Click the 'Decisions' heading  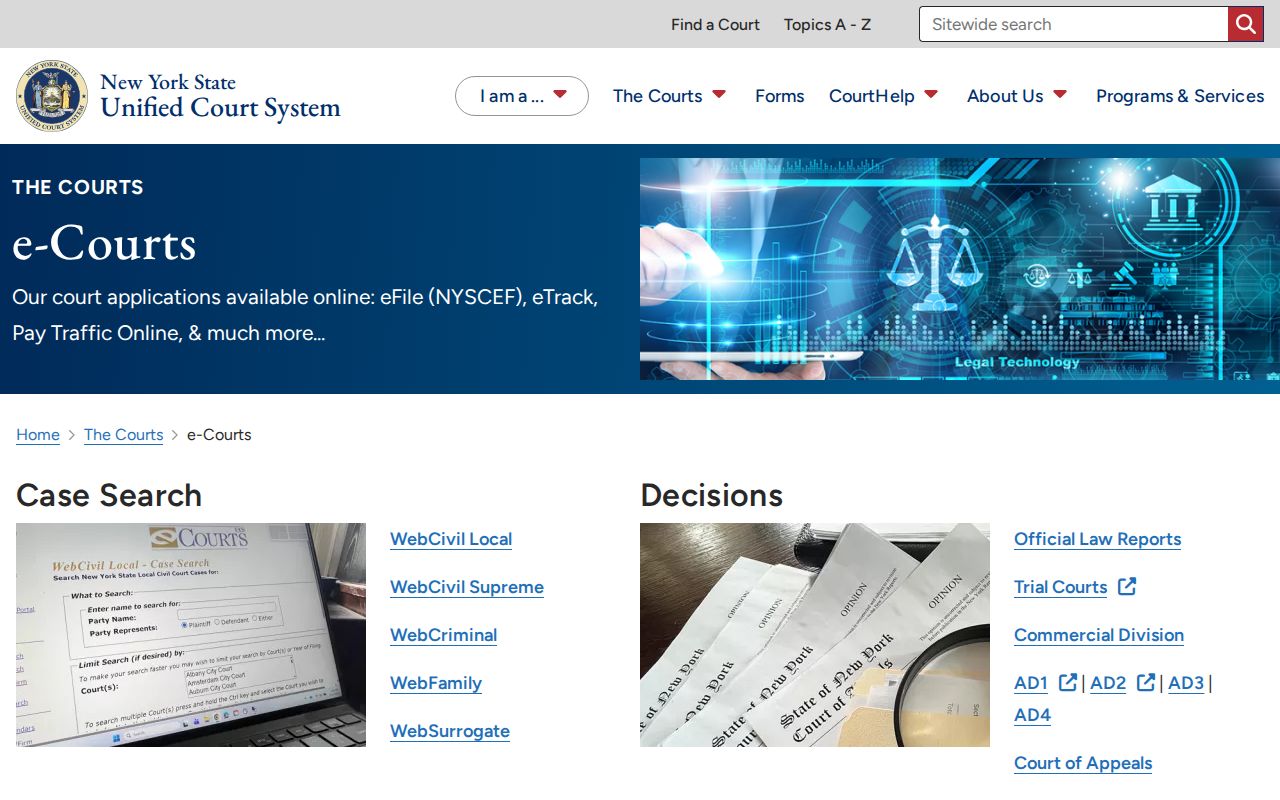click(x=712, y=495)
